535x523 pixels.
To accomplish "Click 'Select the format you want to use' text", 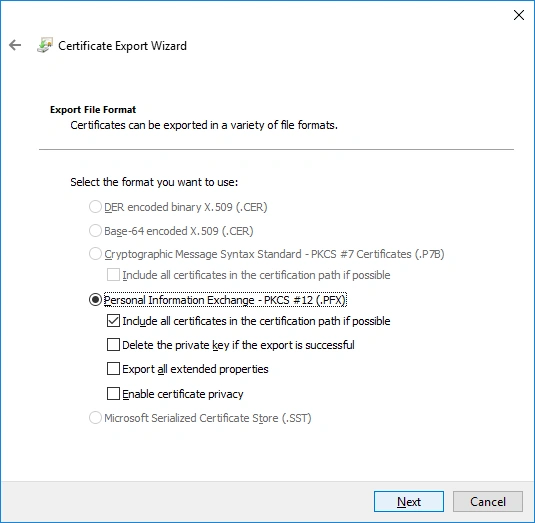I will pos(154,182).
